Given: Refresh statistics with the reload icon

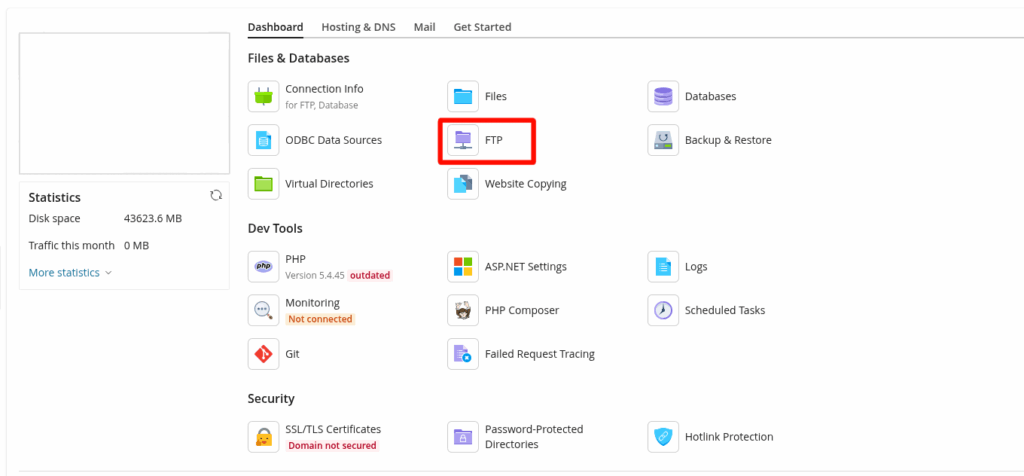Looking at the screenshot, I should (x=215, y=196).
